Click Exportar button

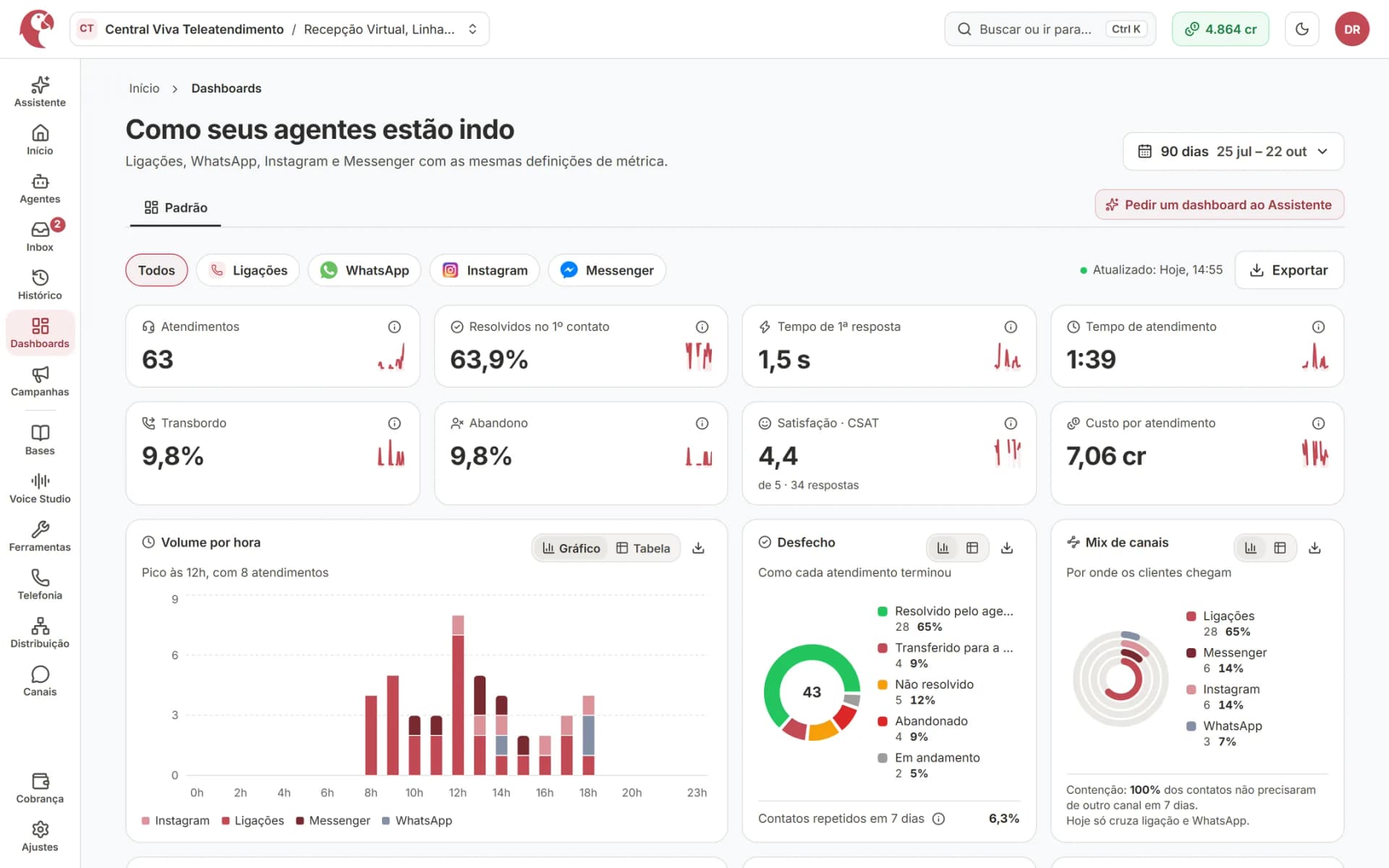pos(1289,270)
